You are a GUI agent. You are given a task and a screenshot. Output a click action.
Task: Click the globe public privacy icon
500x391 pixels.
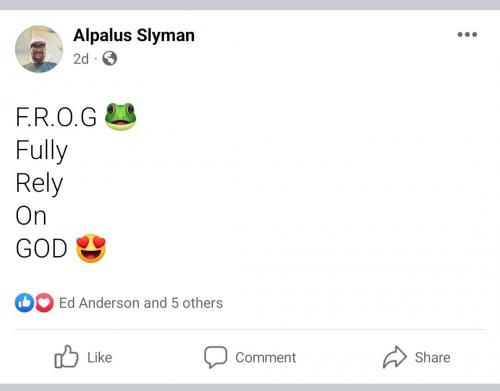coord(110,59)
